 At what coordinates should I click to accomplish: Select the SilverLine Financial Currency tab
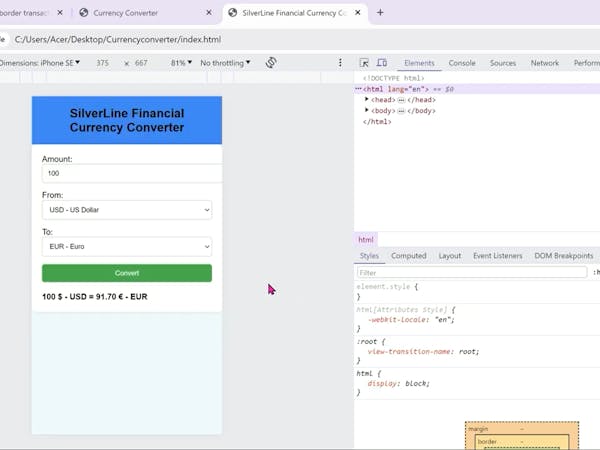295,13
